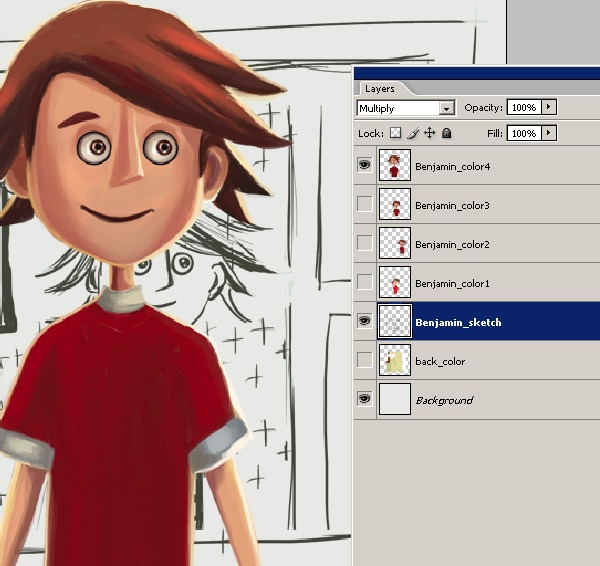The image size is (600, 566).
Task: Hide the Benjamin_sketch layer
Action: (x=364, y=321)
